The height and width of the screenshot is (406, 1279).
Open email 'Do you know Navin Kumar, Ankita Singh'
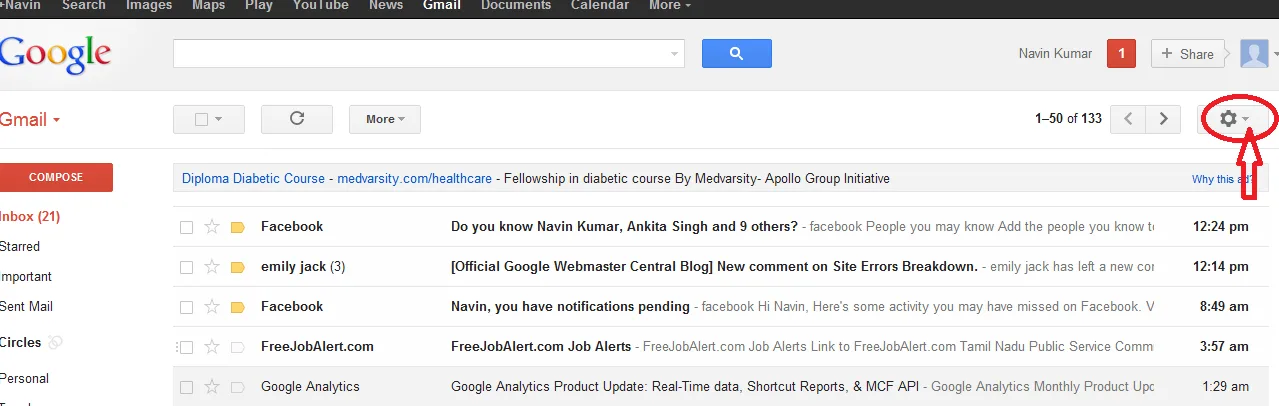(x=624, y=227)
